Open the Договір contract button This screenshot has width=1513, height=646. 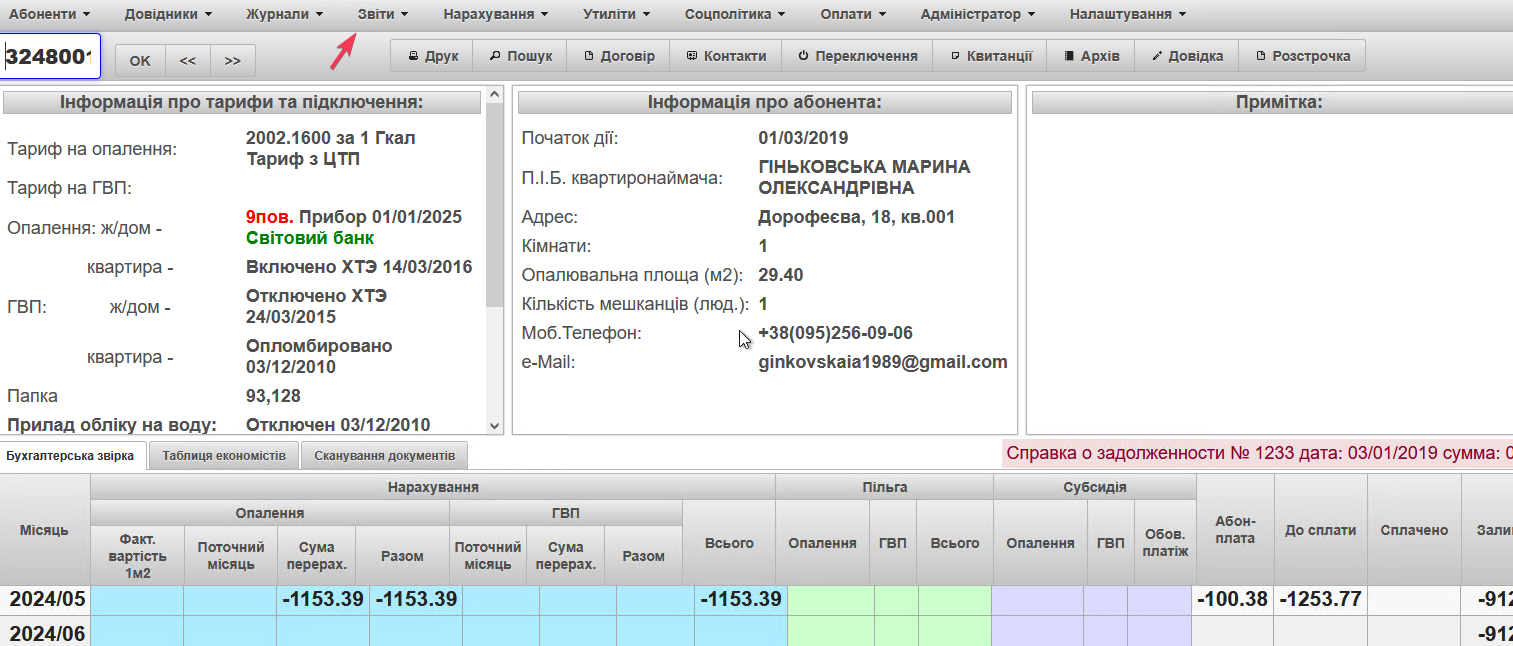pos(618,56)
